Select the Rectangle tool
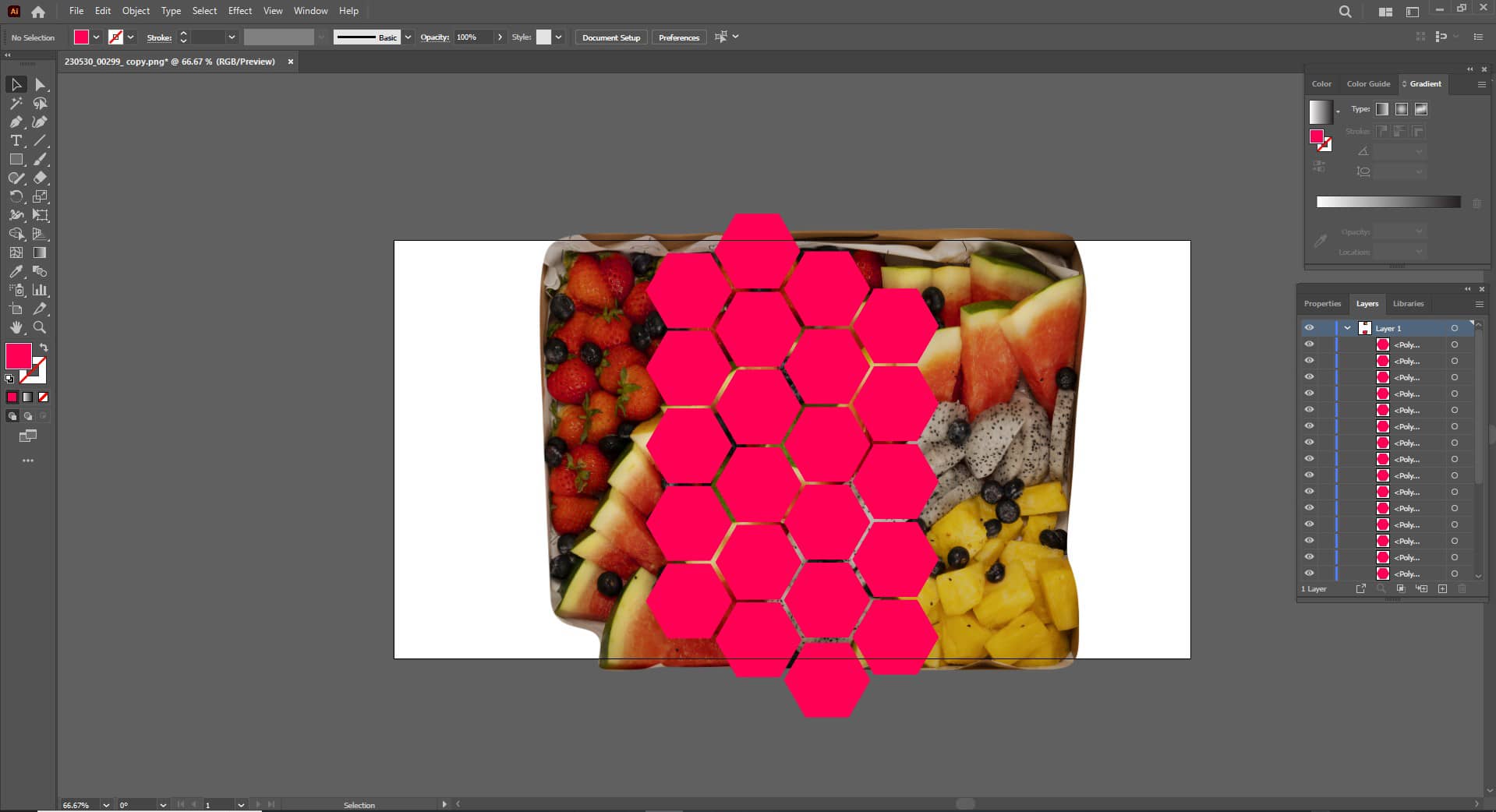The image size is (1496, 812). (16, 158)
